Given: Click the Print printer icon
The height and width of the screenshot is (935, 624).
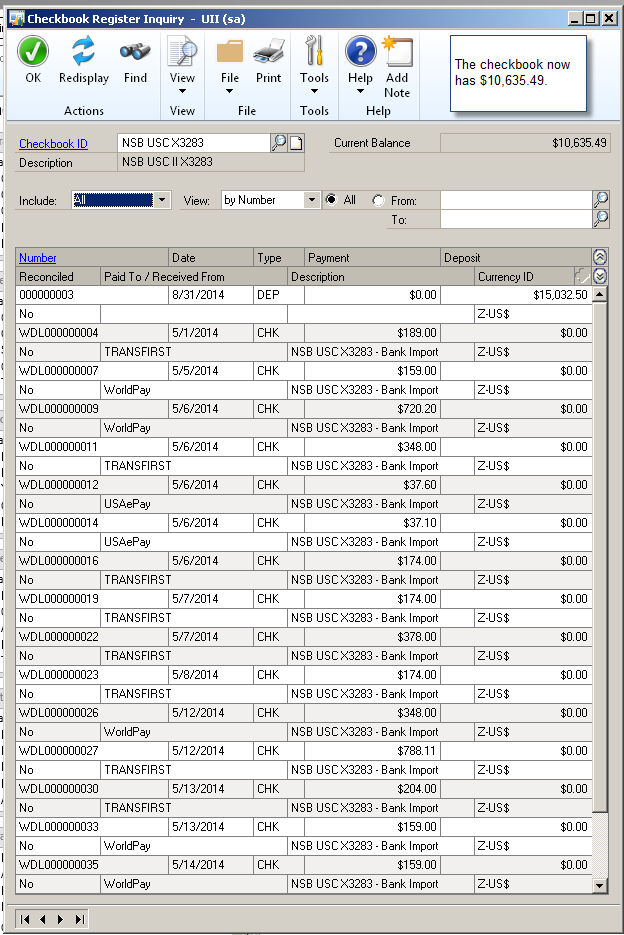Looking at the screenshot, I should point(268,51).
